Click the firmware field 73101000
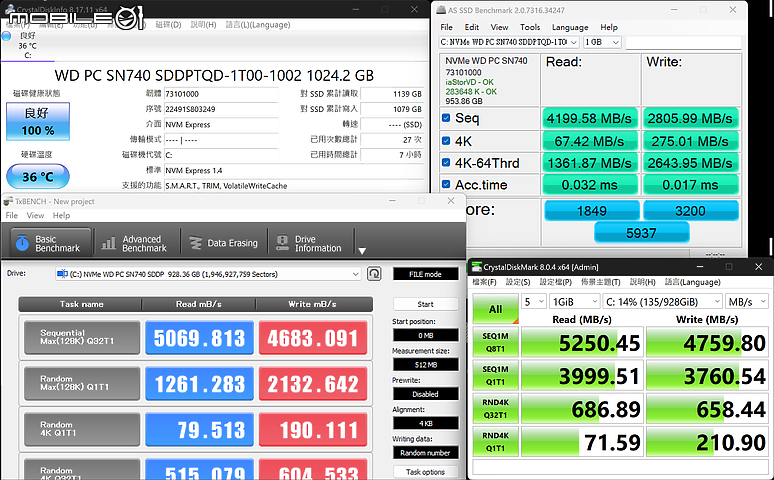Viewport: 774px width, 480px height. pyautogui.click(x=221, y=94)
